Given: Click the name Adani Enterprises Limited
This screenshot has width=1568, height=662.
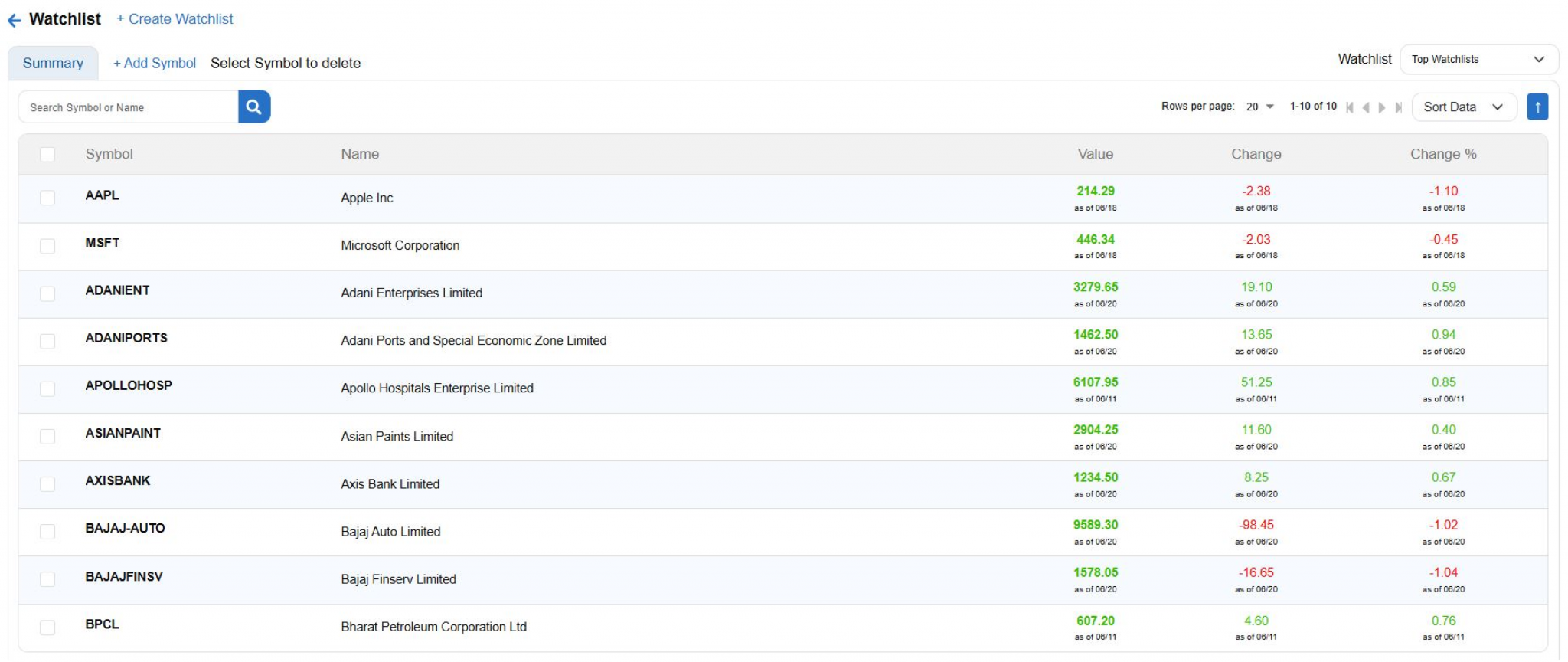Looking at the screenshot, I should [x=412, y=293].
